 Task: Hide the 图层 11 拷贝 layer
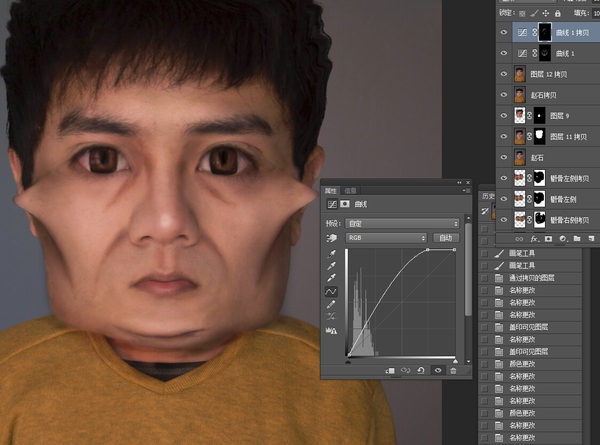click(x=504, y=136)
